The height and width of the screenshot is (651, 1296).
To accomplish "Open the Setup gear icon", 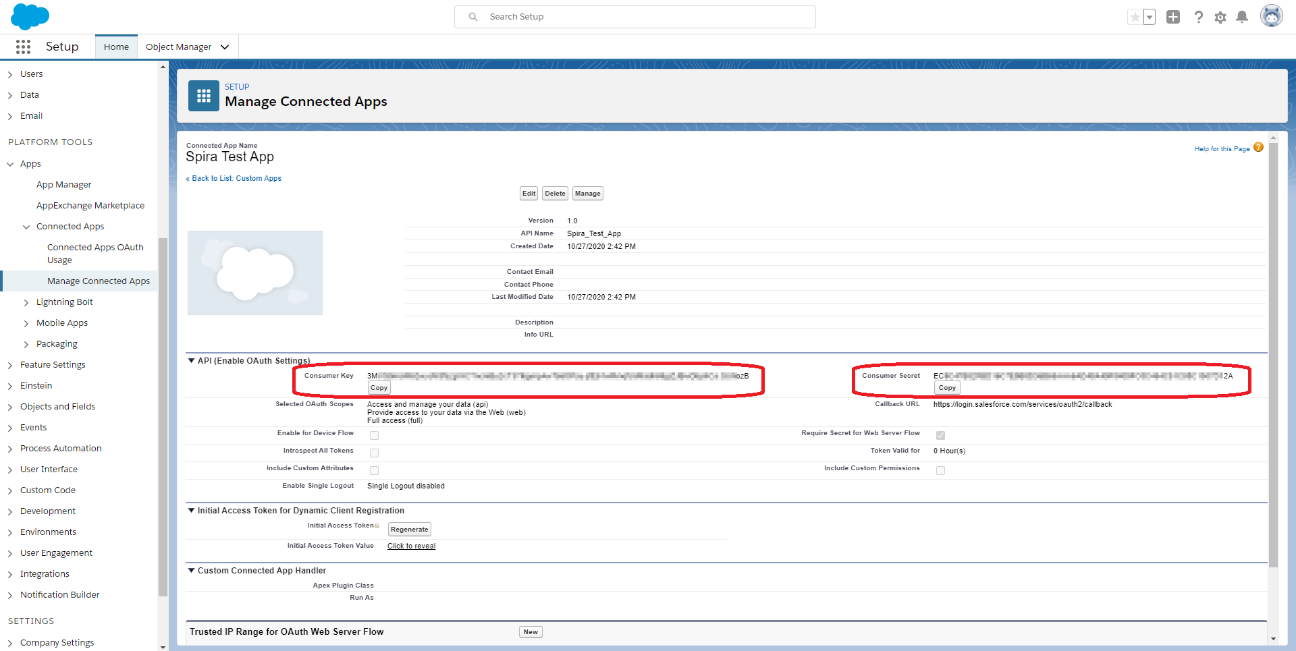I will 1220,17.
